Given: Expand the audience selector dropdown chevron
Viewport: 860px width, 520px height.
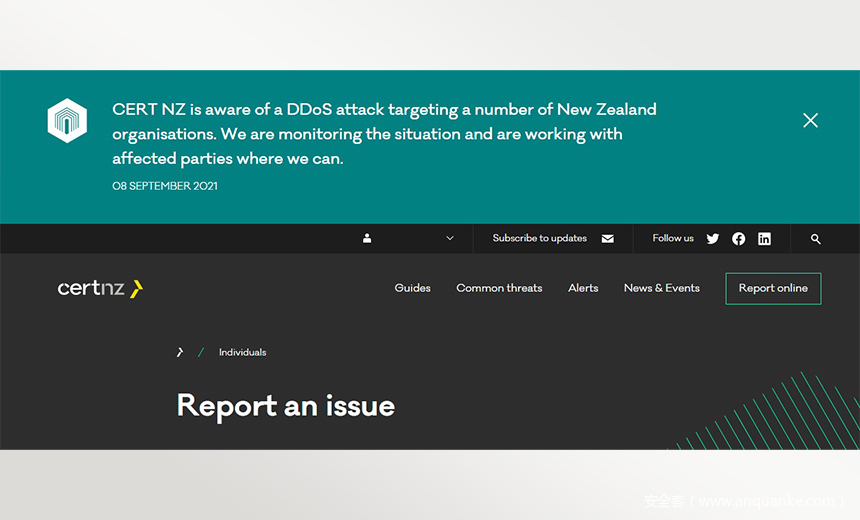Looking at the screenshot, I should (x=449, y=239).
